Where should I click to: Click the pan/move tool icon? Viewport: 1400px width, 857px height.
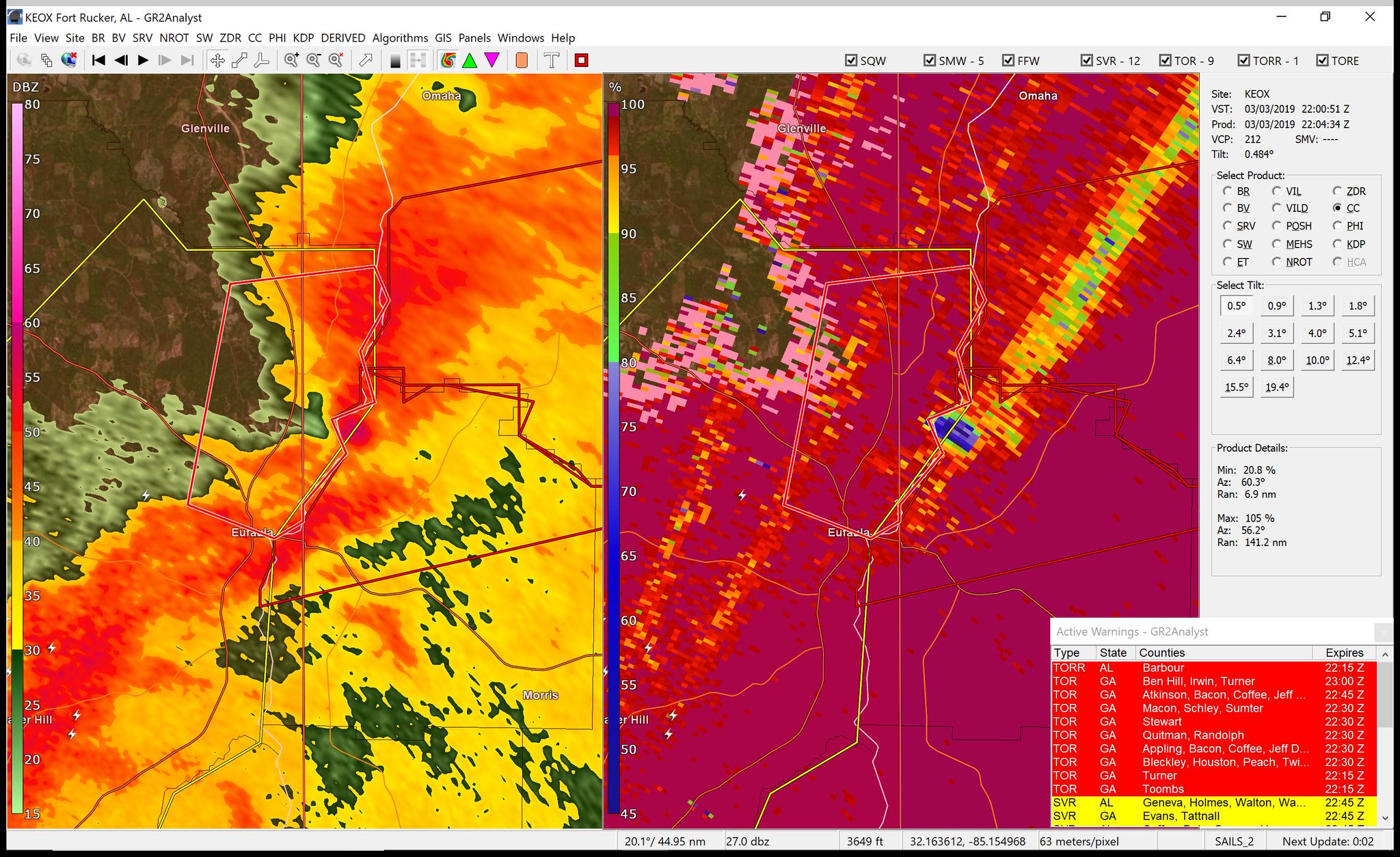click(217, 61)
